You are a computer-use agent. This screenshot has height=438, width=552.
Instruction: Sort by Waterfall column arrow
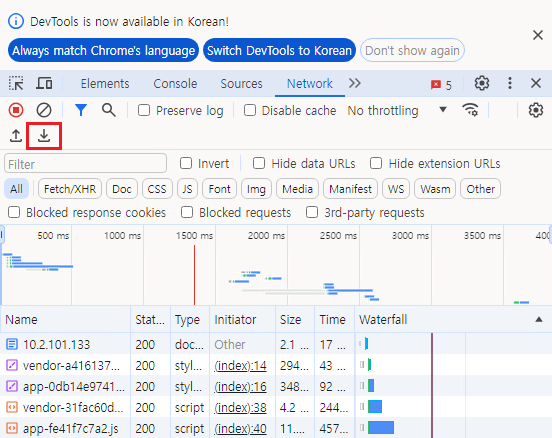coord(539,319)
